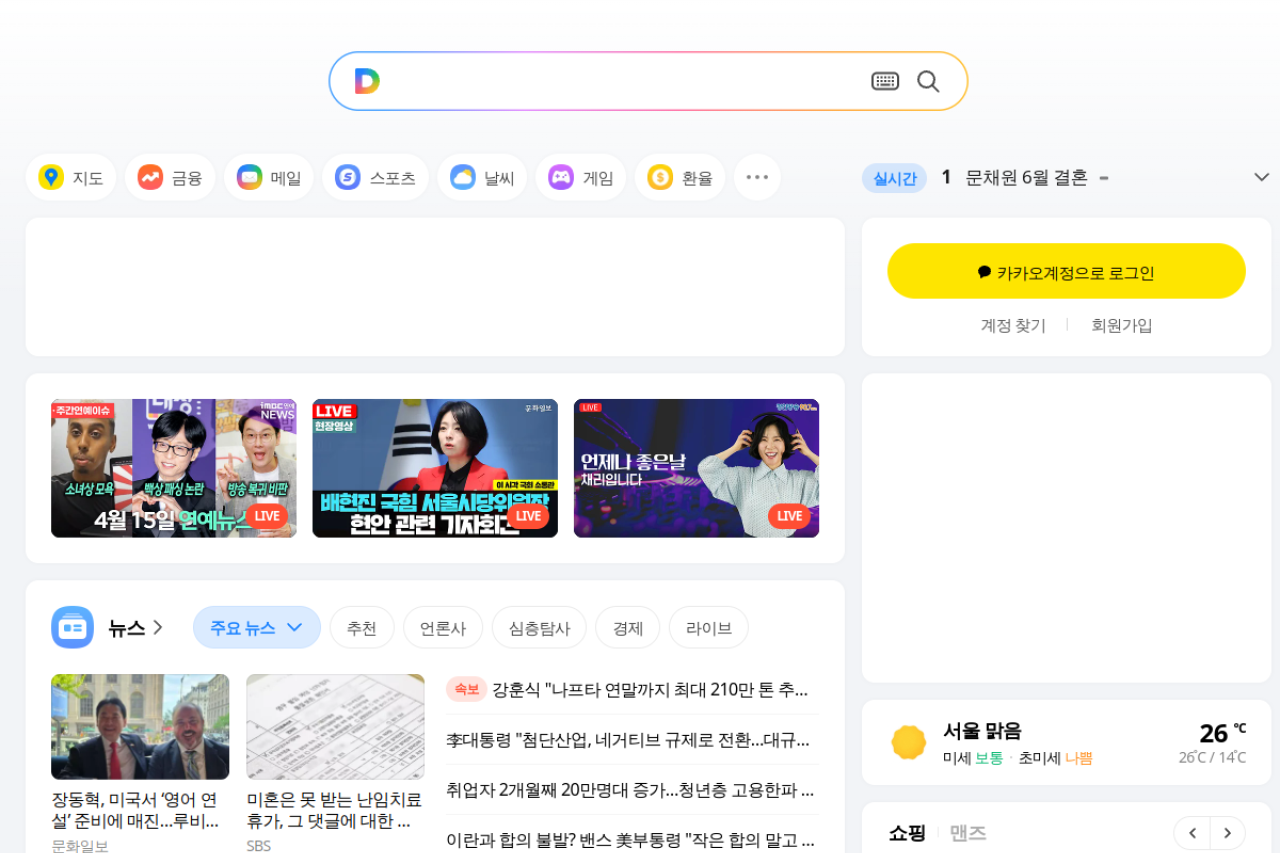Click 계정 찾기 link
The image size is (1280, 853).
point(1013,325)
